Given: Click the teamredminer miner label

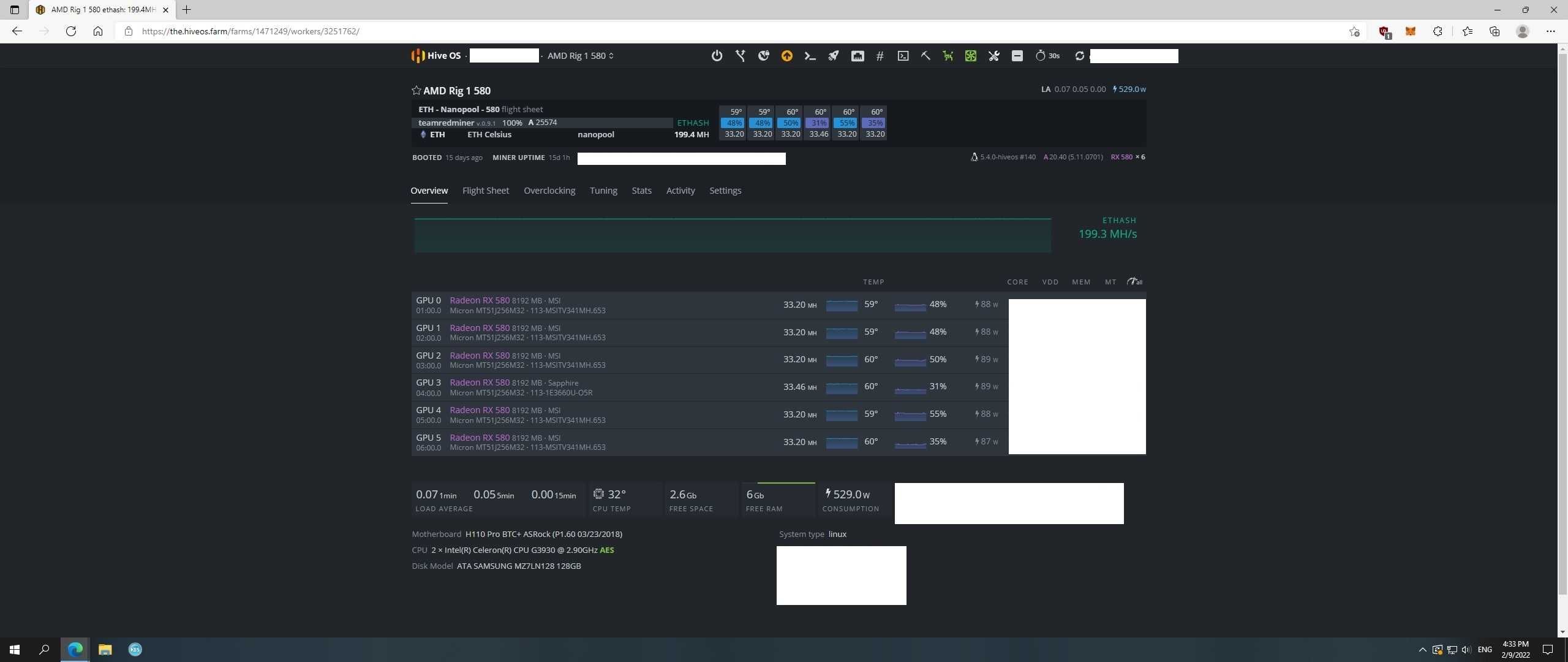Looking at the screenshot, I should coord(445,123).
